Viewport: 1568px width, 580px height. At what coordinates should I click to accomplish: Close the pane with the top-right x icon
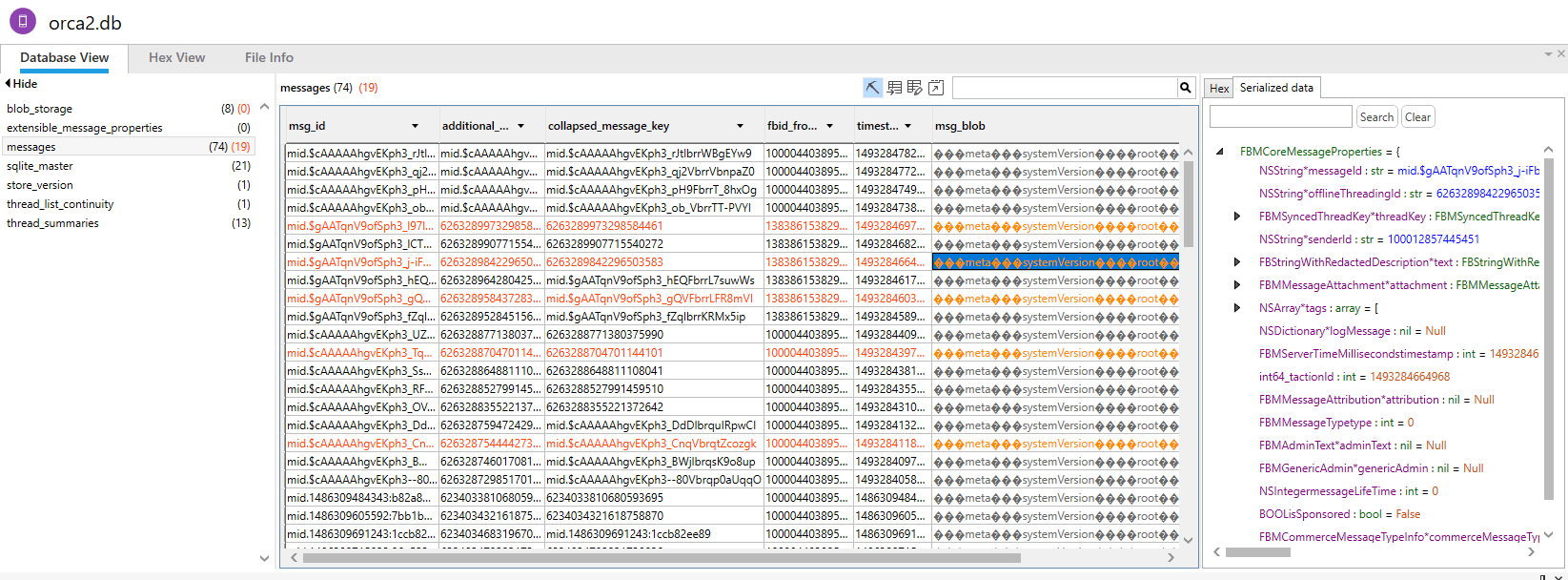pos(1561,54)
